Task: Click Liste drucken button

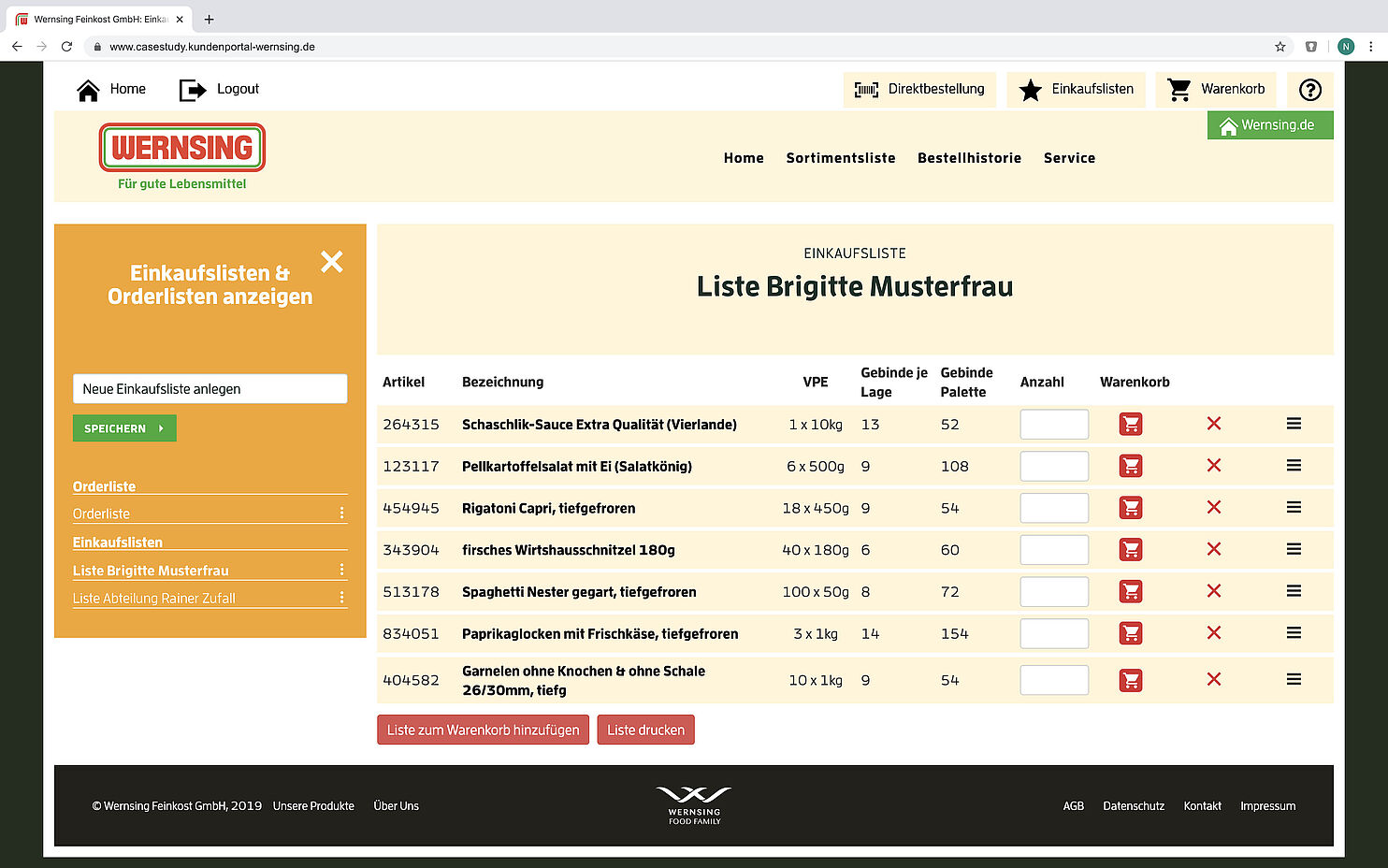Action: [645, 730]
